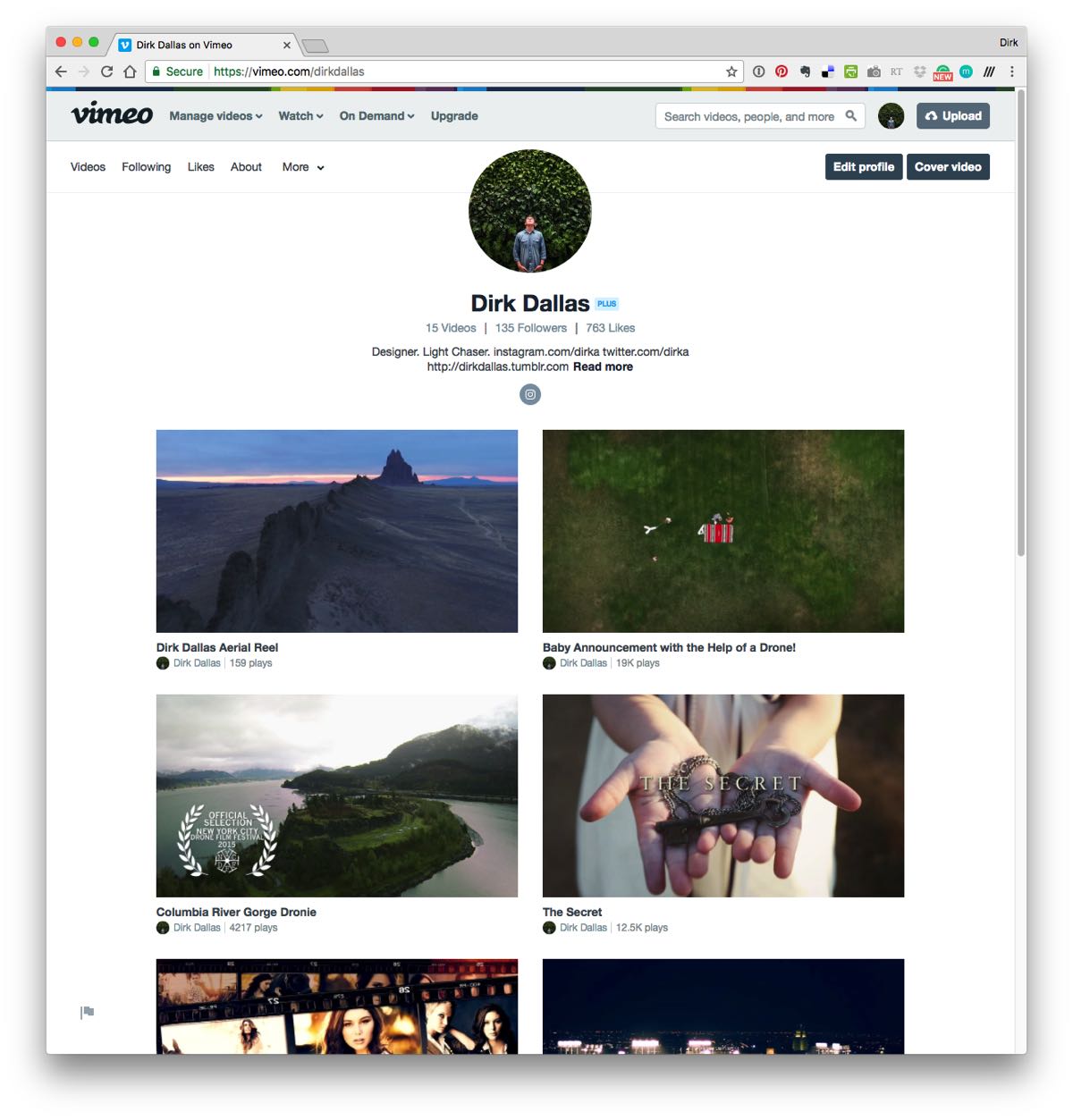Open the Columbia River Gorge Dronie thumbnail
The image size is (1073, 1120).
337,796
